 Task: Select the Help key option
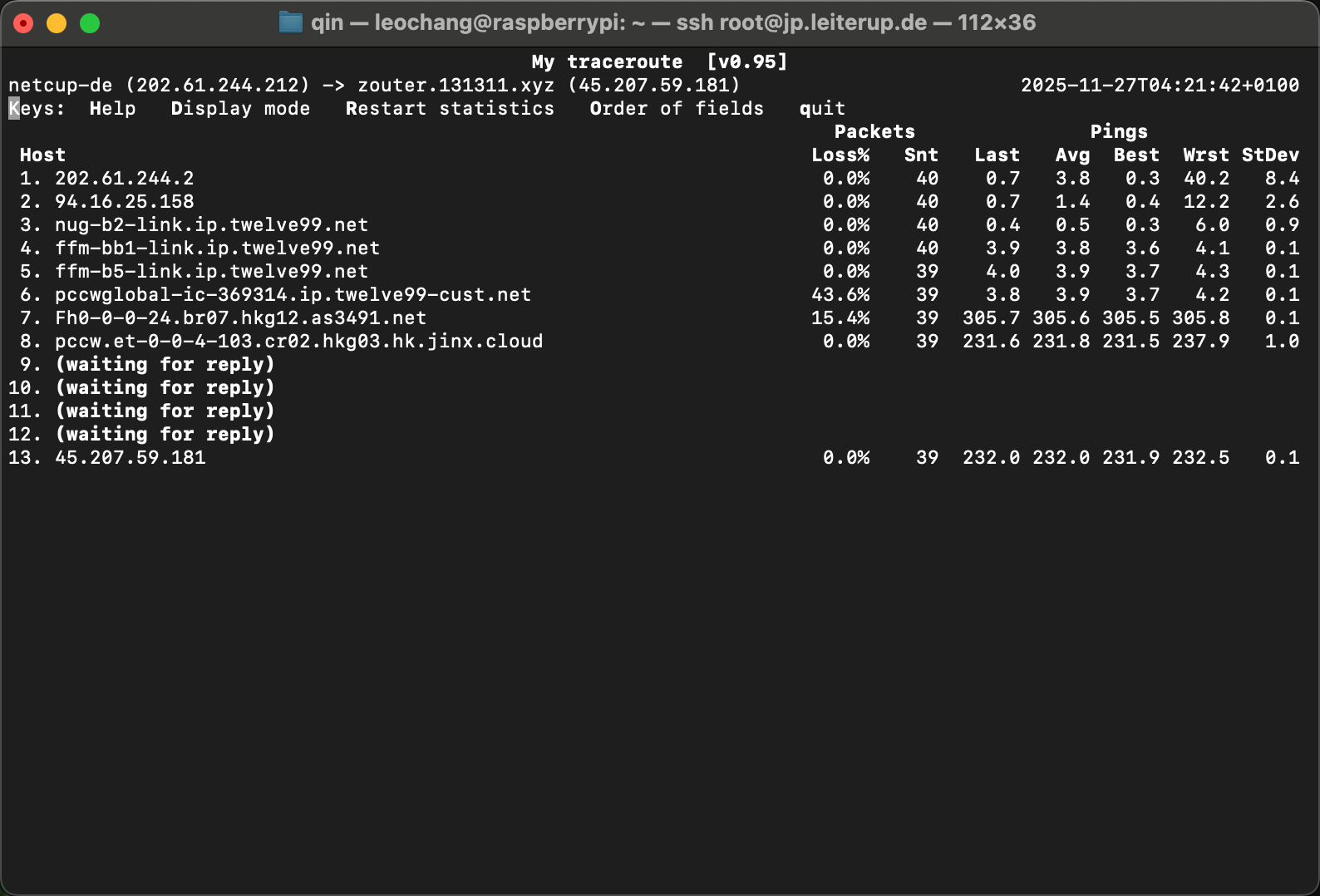click(112, 109)
